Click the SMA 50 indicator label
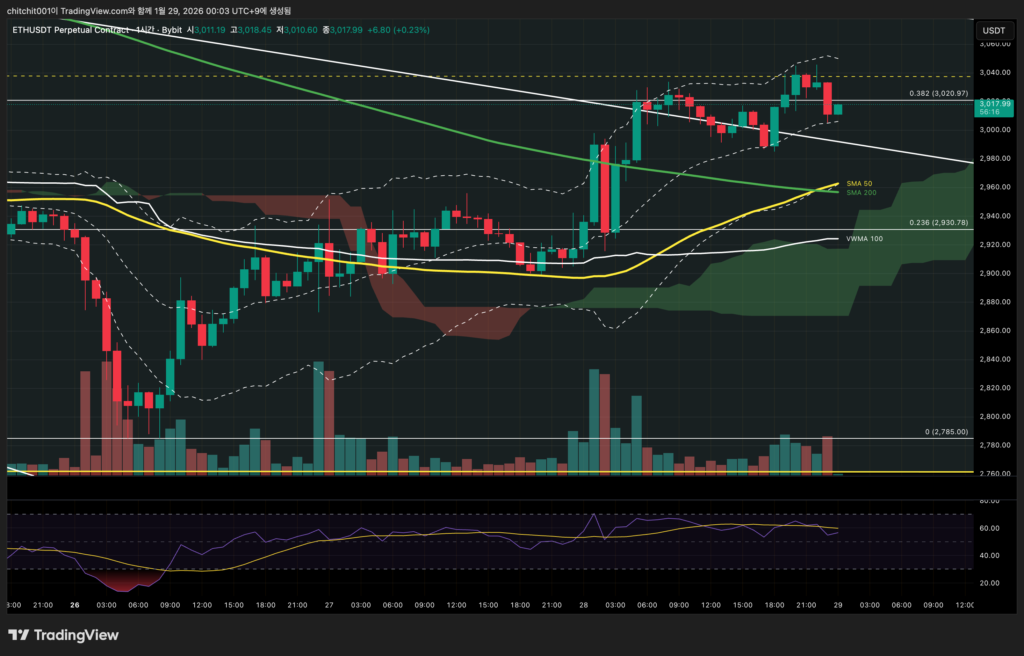 coord(860,184)
